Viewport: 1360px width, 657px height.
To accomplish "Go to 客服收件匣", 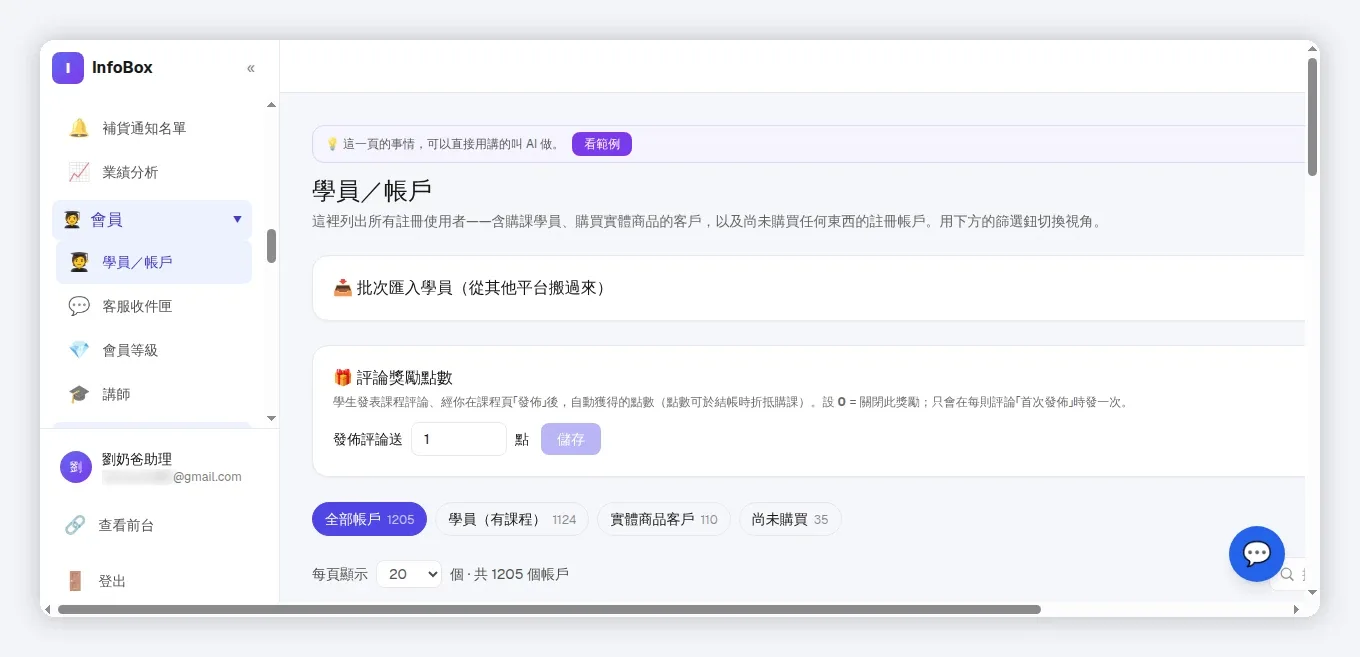I will point(152,306).
